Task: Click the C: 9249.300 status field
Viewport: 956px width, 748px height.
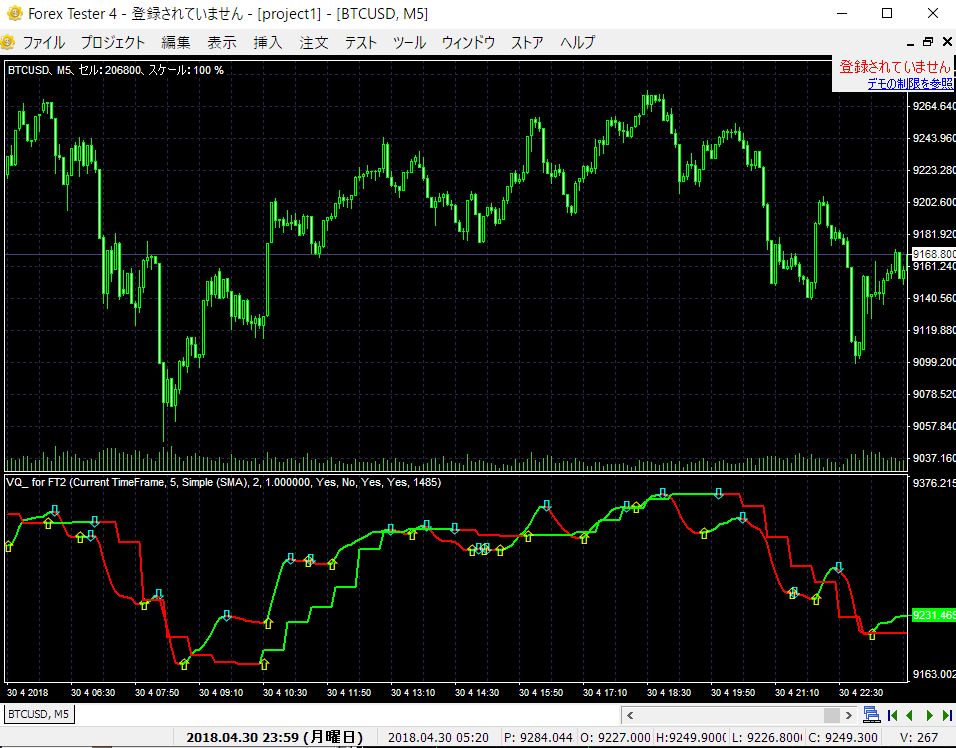Action: tap(843, 738)
